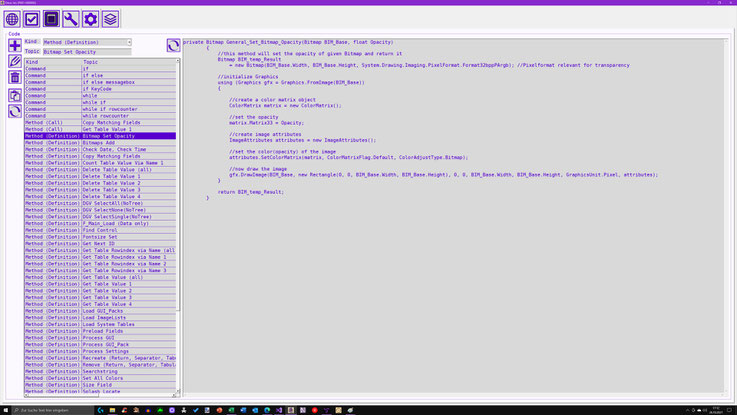
Task: Select the 'Preload Fields' row
Action: coord(100,331)
